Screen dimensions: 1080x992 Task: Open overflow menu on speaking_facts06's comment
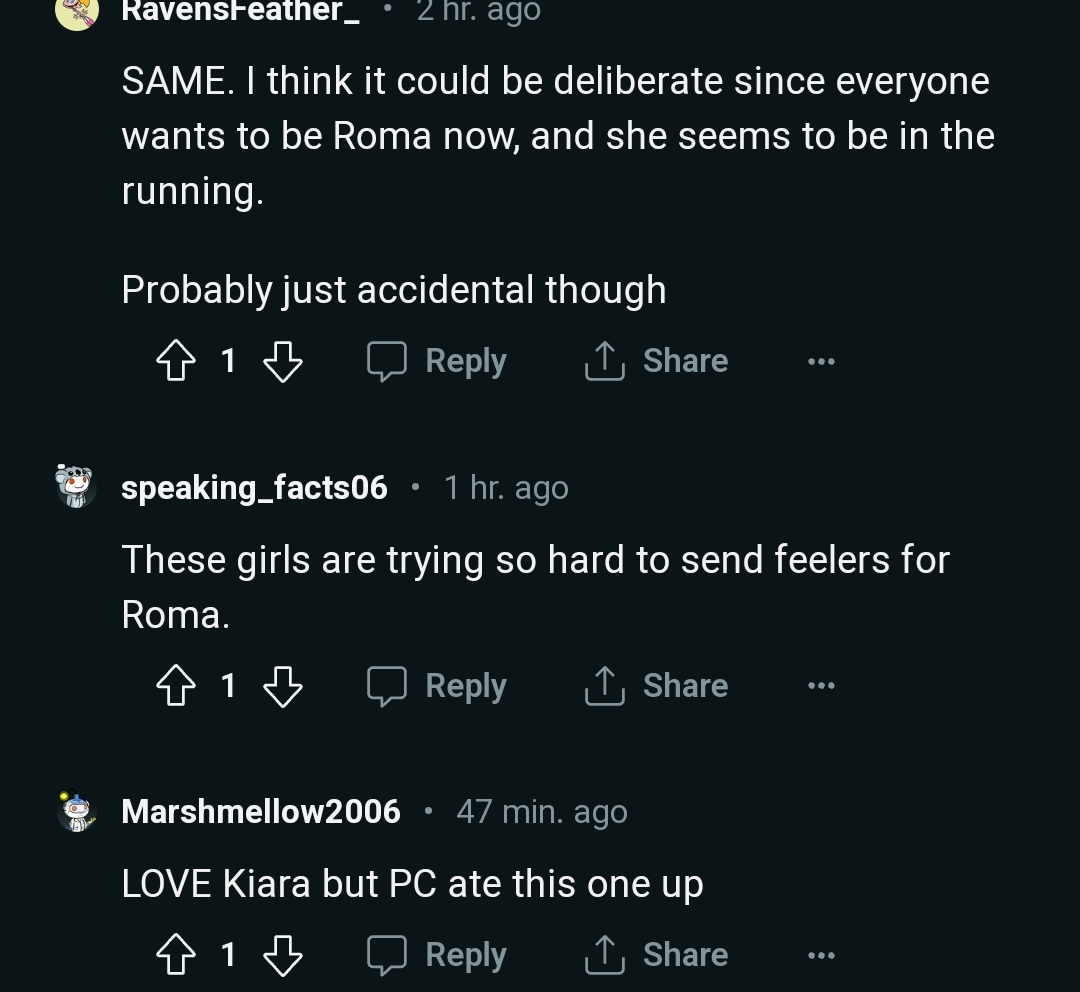pos(821,686)
